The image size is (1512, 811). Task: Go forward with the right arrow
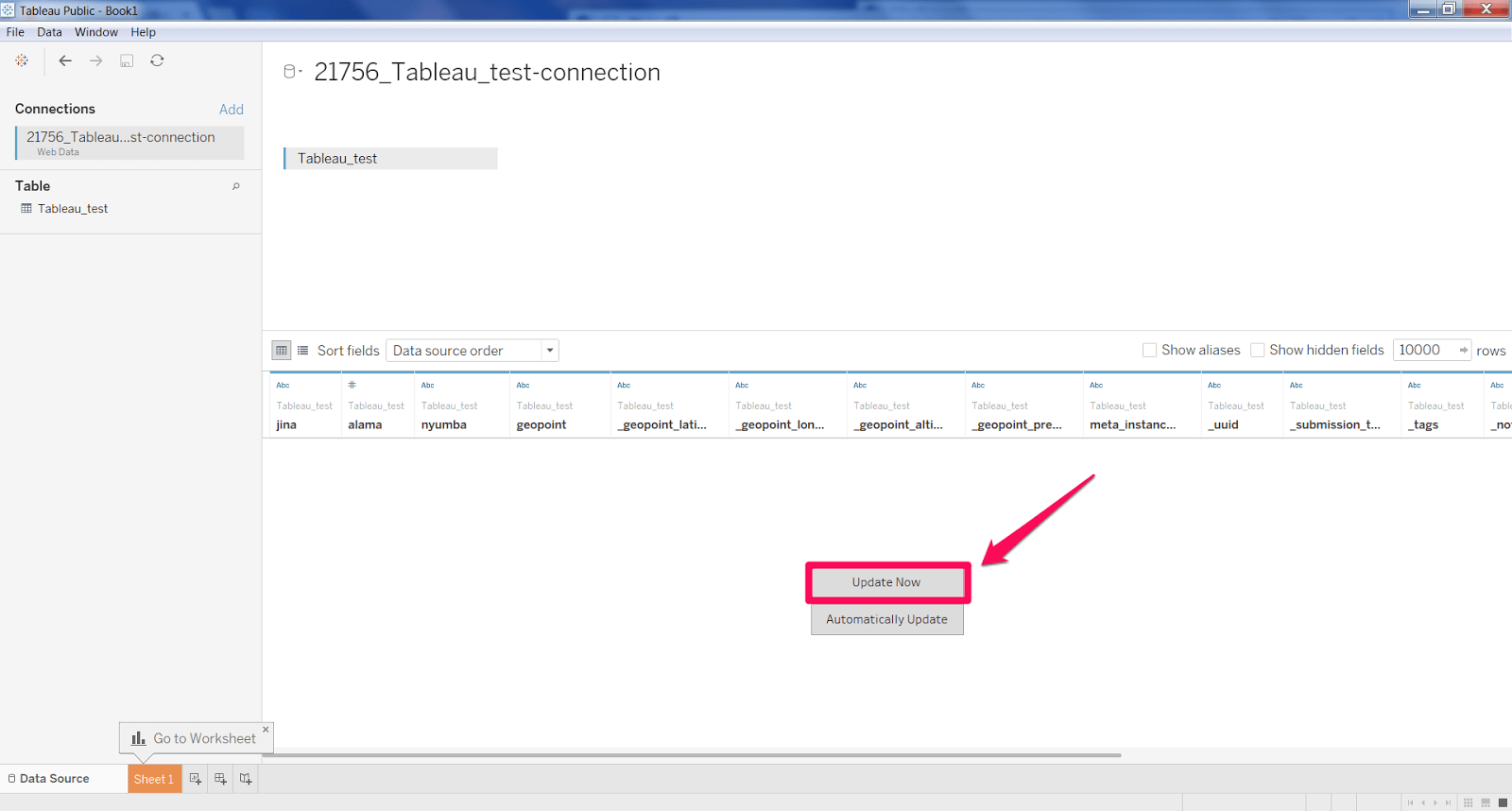click(96, 60)
